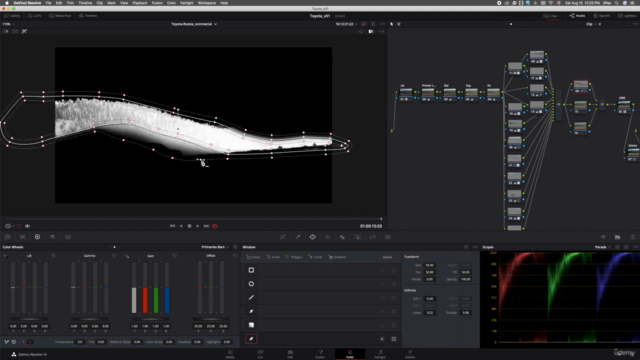The width and height of the screenshot is (640, 360).
Task: Enable the square Linear window shape
Action: point(251,270)
